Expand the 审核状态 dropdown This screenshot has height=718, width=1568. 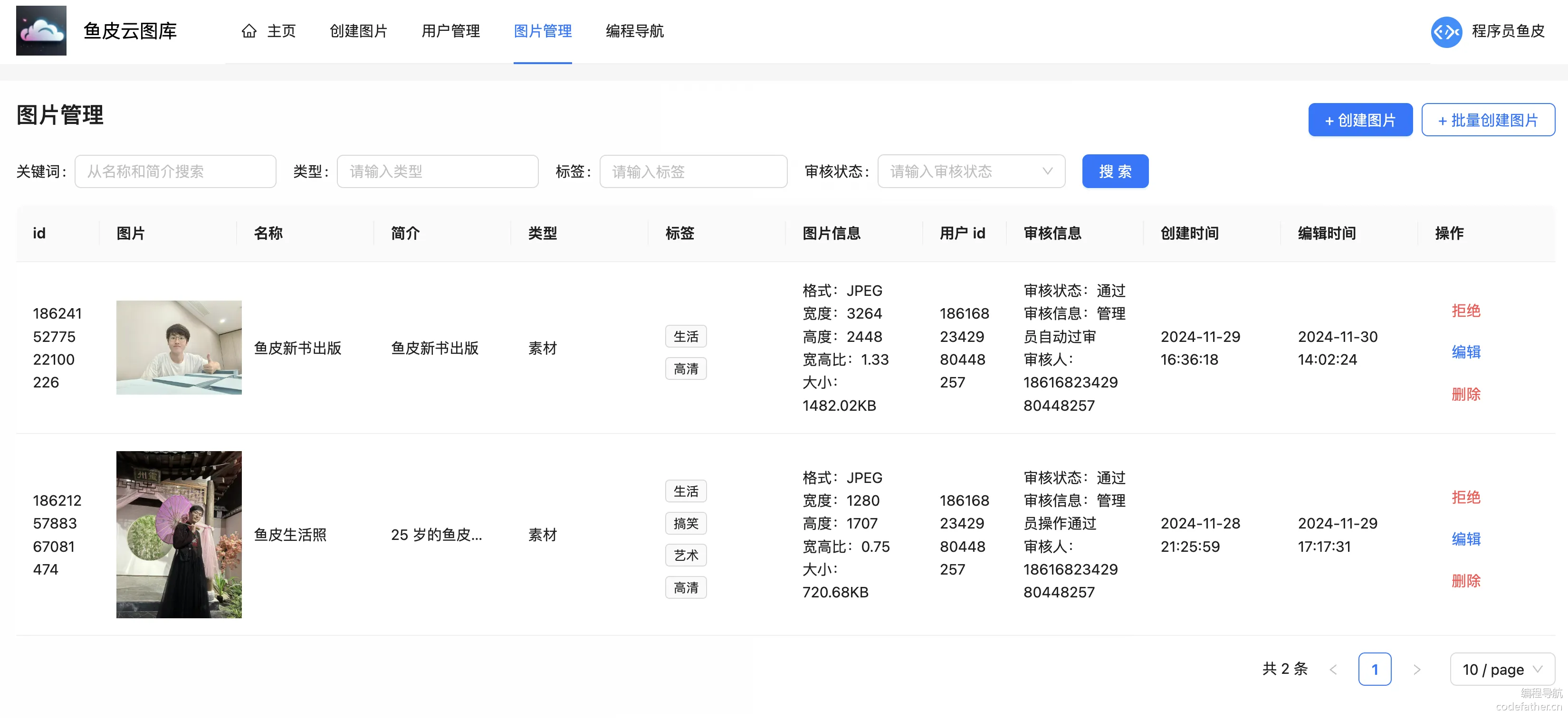click(971, 171)
